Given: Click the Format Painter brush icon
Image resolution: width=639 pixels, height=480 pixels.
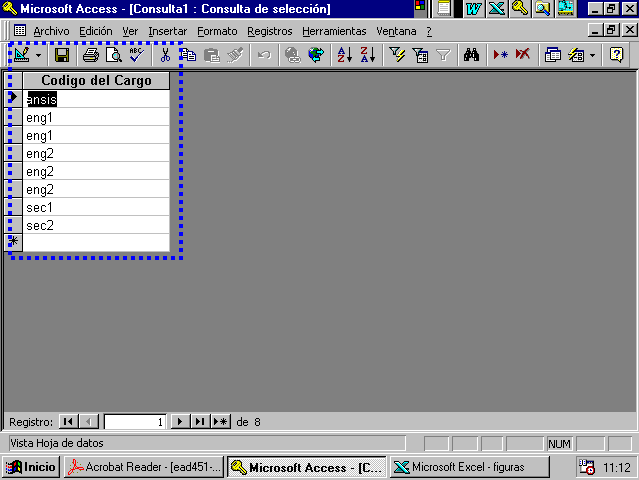Looking at the screenshot, I should (235, 55).
